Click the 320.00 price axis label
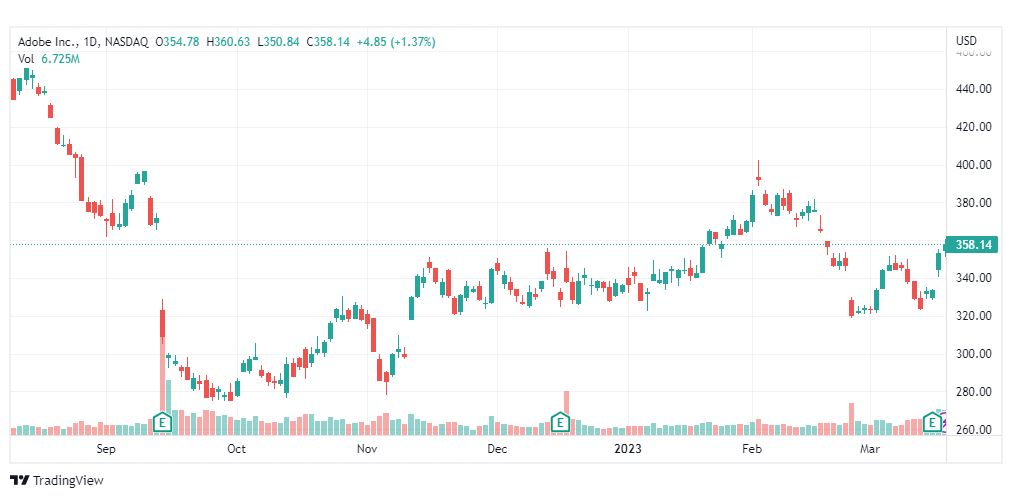The image size is (1012, 498). [x=973, y=316]
